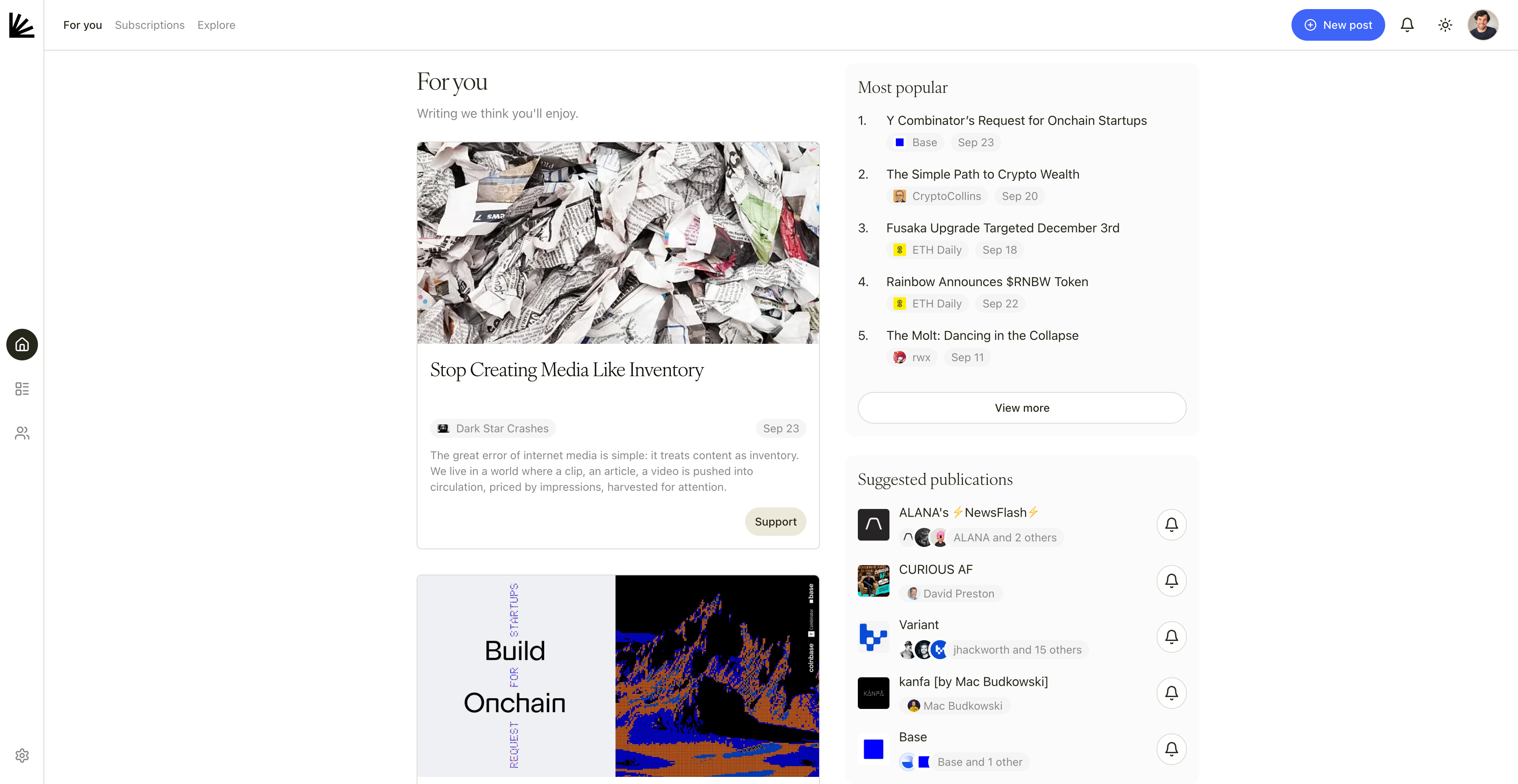Viewport: 1518px width, 784px height.
Task: Subscribe to ALANA's NewsFlash via bell
Action: (1171, 524)
